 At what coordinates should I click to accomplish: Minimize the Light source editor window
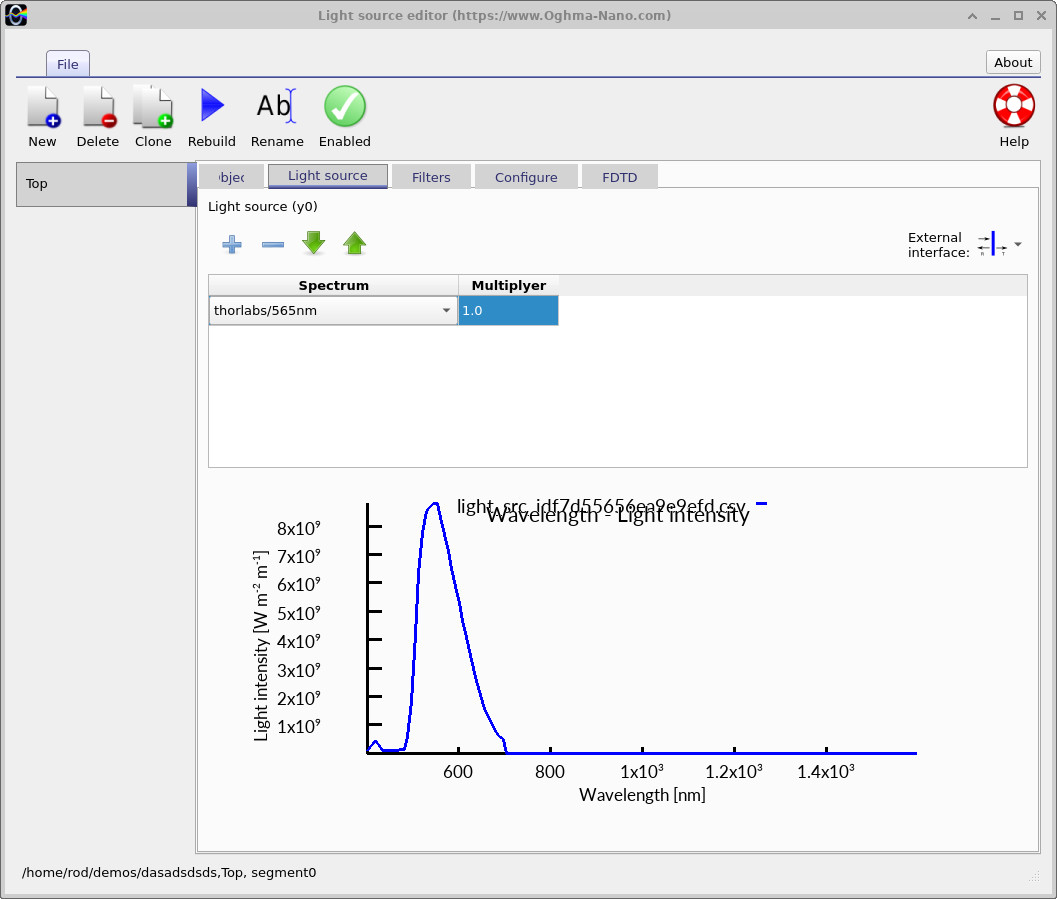tap(995, 16)
